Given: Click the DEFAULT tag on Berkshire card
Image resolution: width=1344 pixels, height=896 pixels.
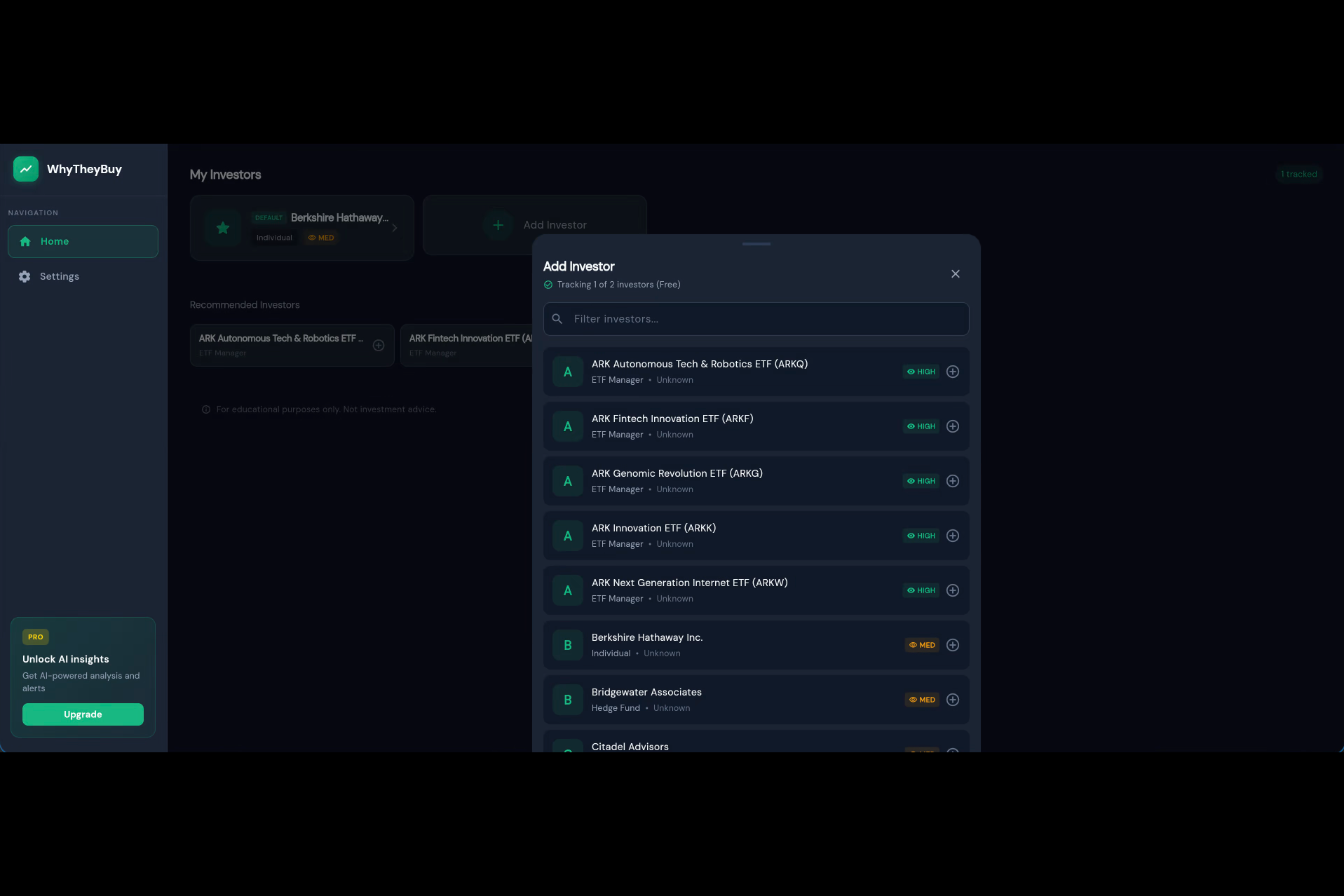Looking at the screenshot, I should click(x=269, y=218).
